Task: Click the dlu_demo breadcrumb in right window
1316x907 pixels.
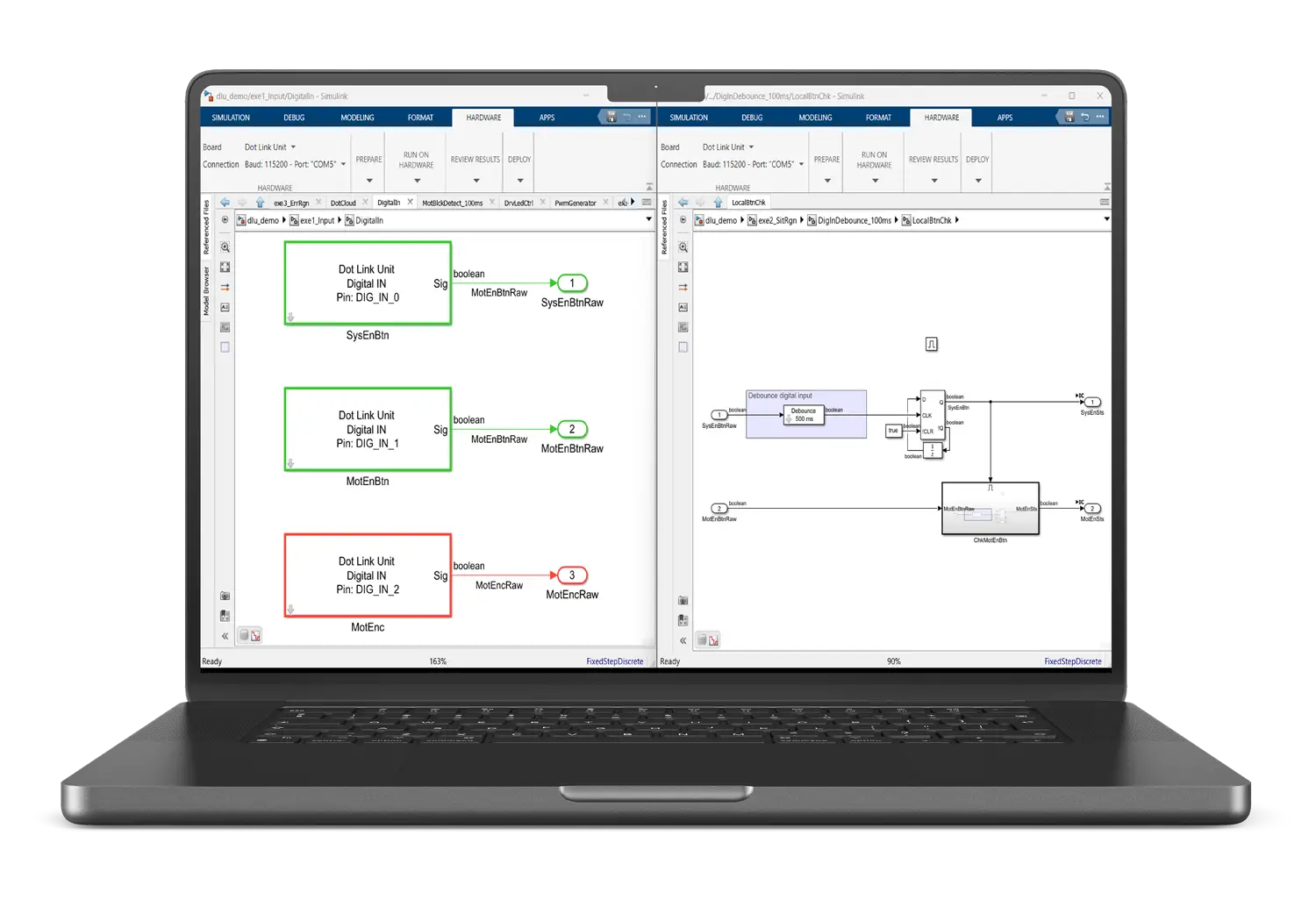Action: point(721,220)
